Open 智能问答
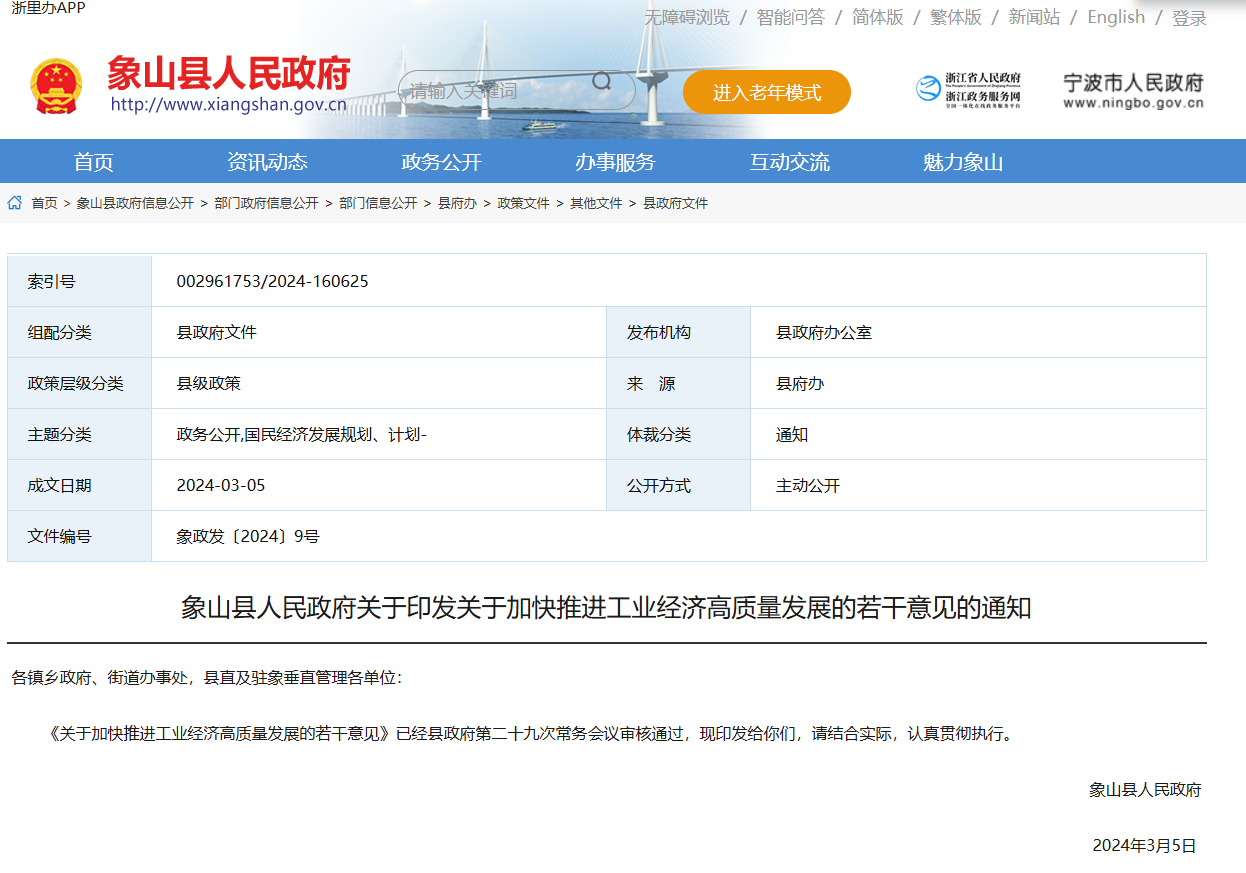 [789, 17]
